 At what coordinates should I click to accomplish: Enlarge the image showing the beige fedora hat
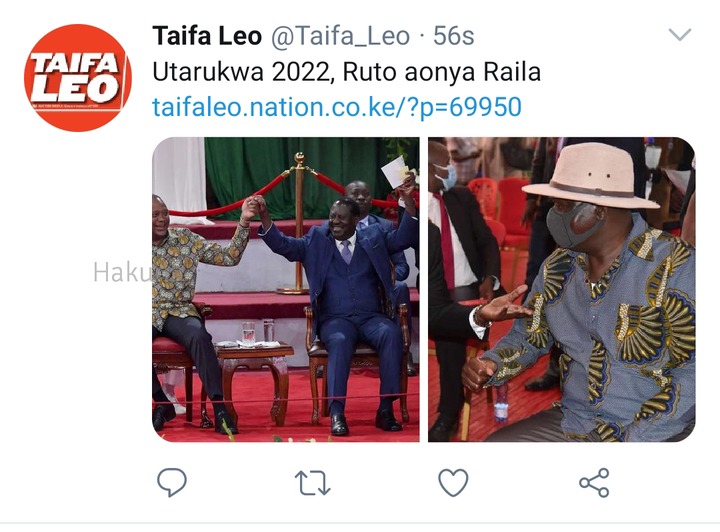pos(562,289)
